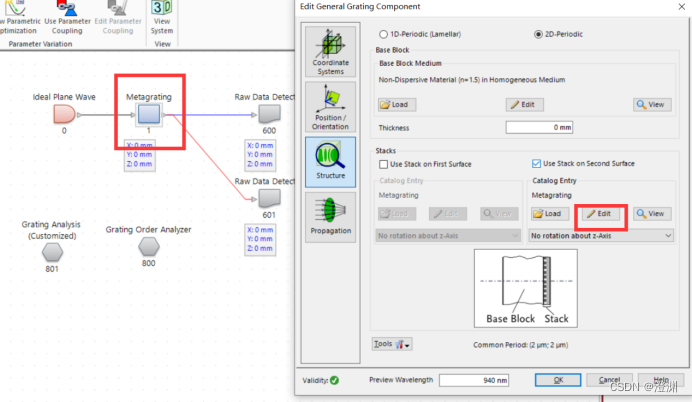Image resolution: width=692 pixels, height=402 pixels.
Task: Edit the Base Block Medium
Action: [x=524, y=105]
